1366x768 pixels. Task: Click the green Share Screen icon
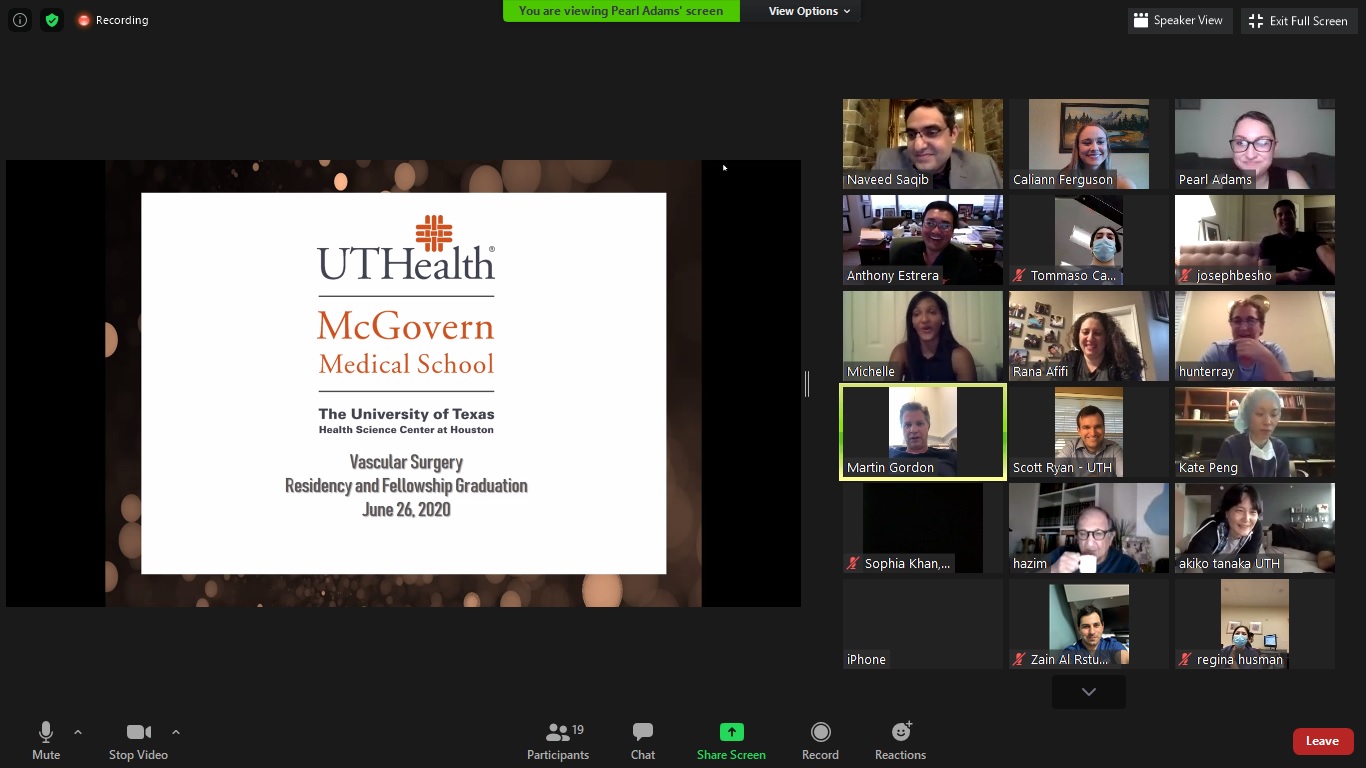click(731, 732)
